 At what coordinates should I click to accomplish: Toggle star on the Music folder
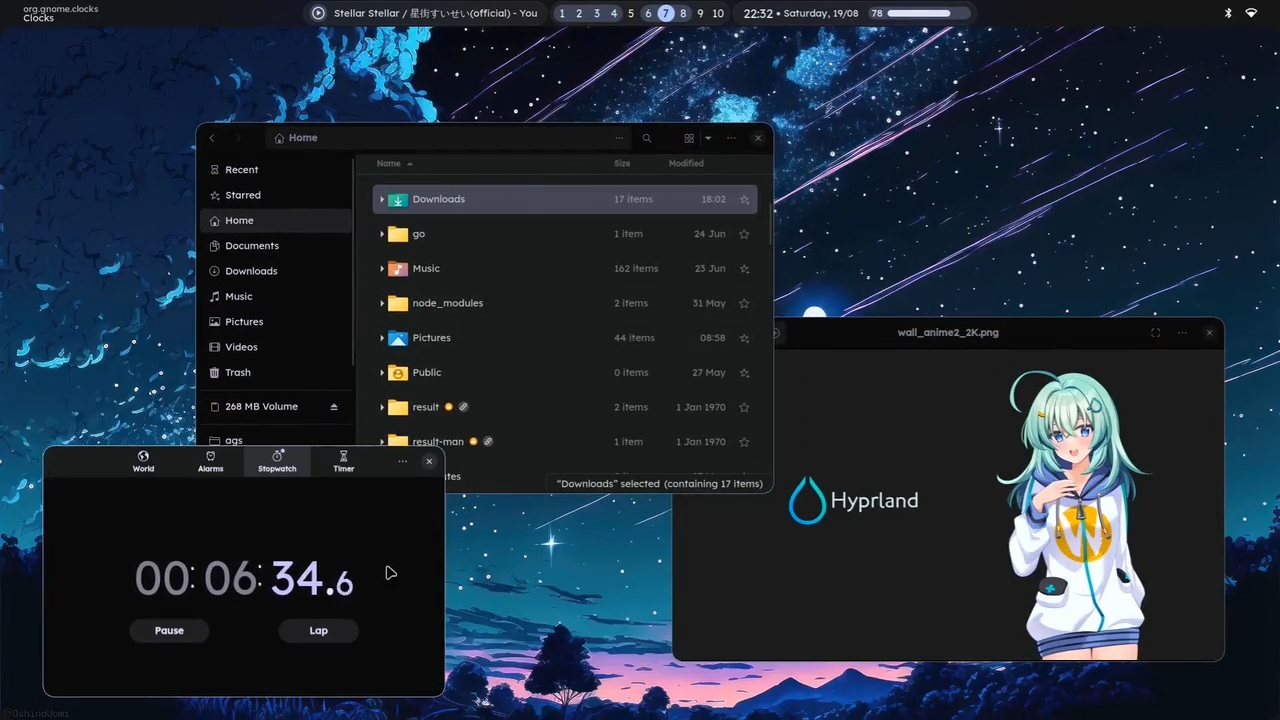pyautogui.click(x=744, y=269)
